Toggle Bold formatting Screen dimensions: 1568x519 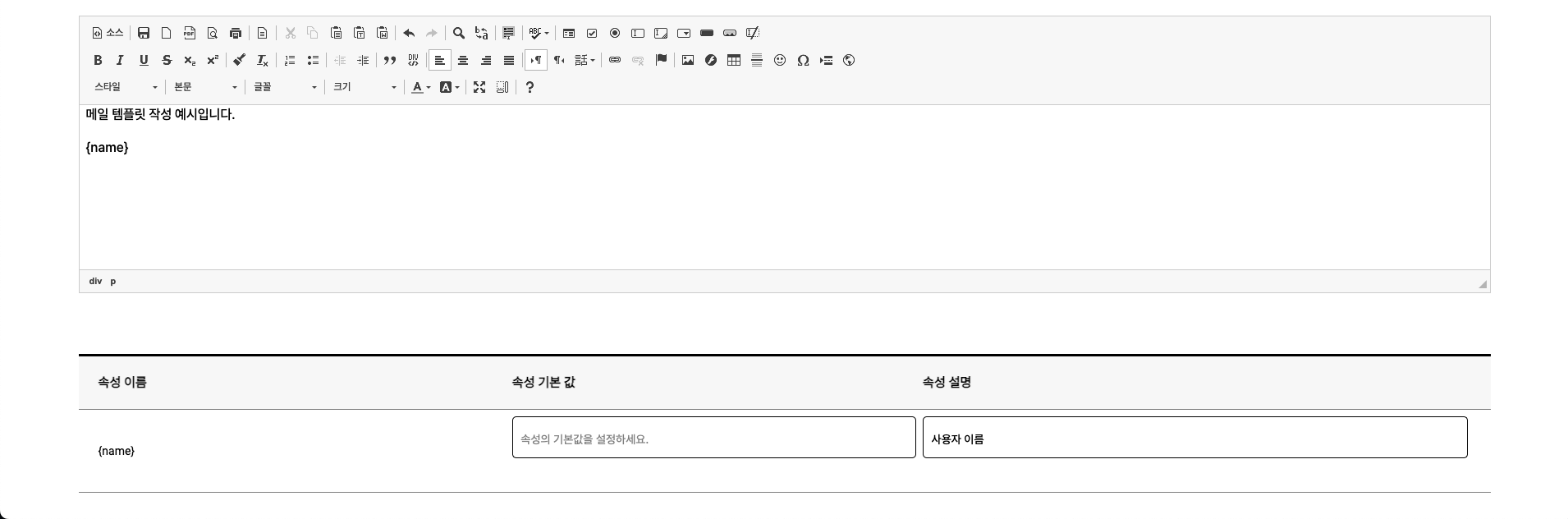tap(98, 60)
